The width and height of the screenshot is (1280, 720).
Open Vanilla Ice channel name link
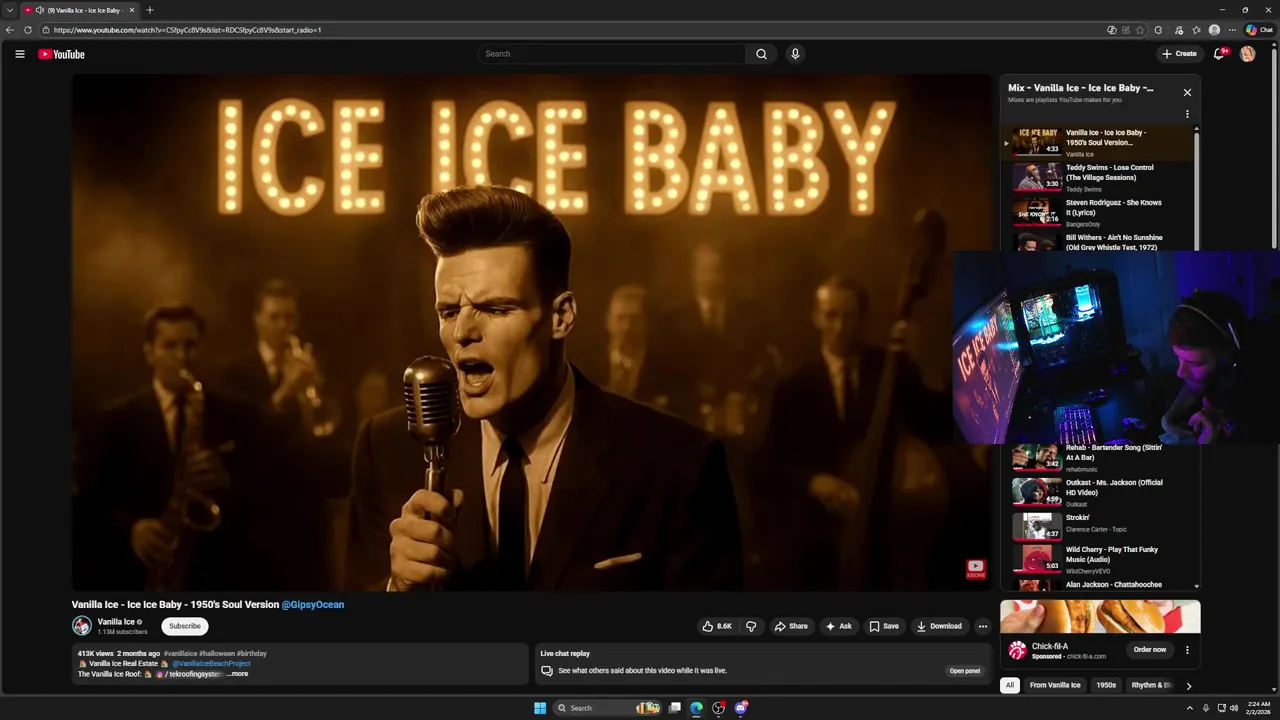pos(116,622)
